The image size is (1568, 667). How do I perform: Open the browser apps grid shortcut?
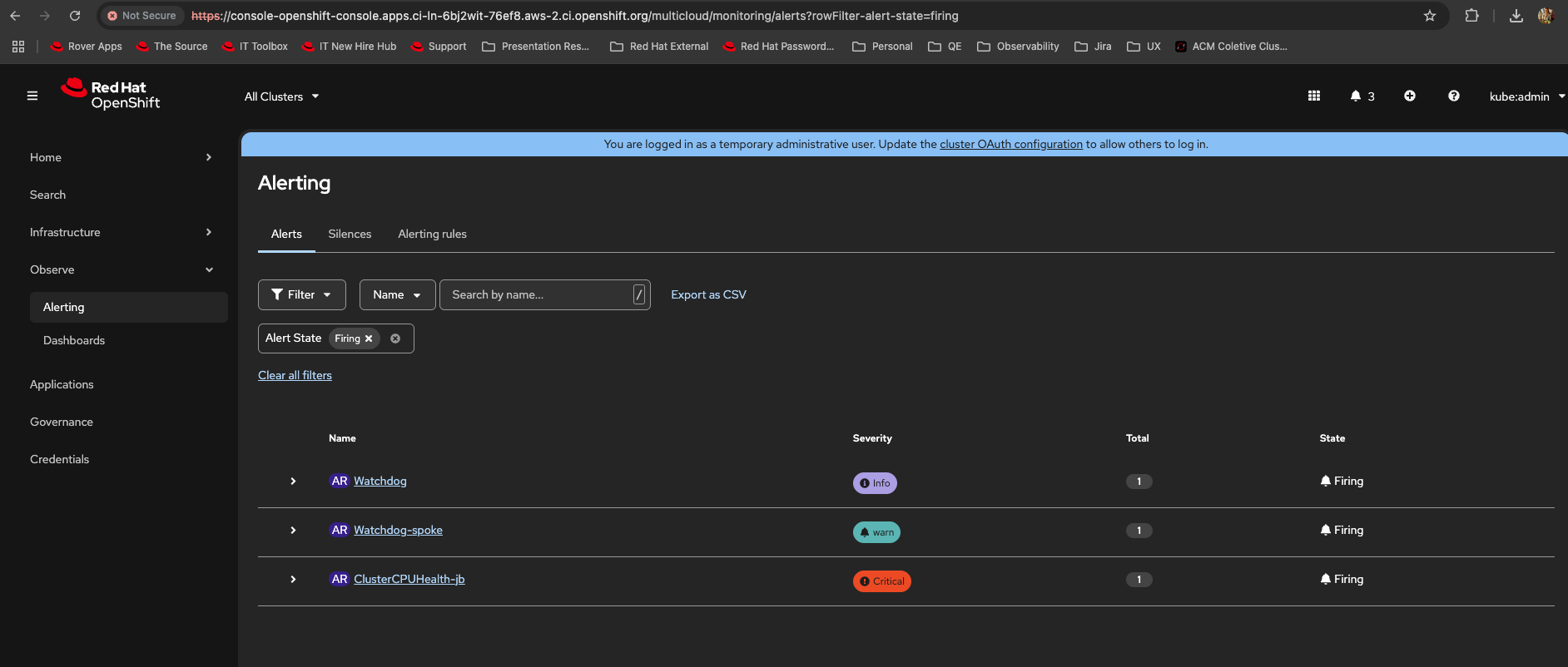tap(18, 47)
